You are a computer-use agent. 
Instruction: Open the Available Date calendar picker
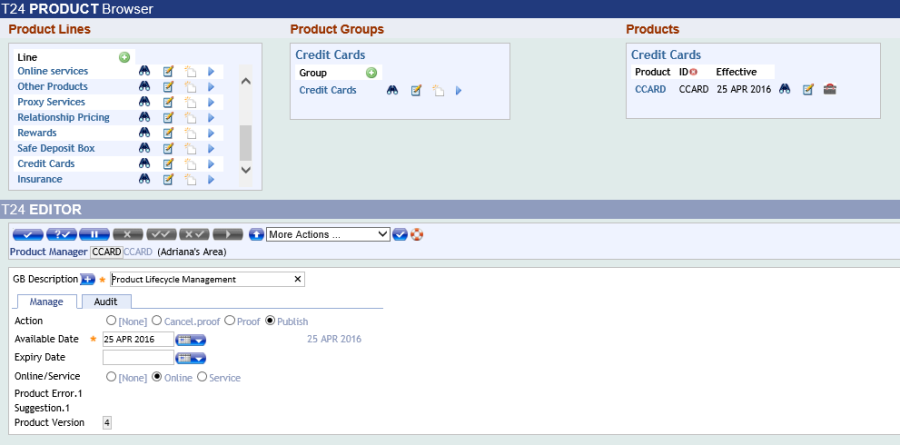[x=191, y=340]
